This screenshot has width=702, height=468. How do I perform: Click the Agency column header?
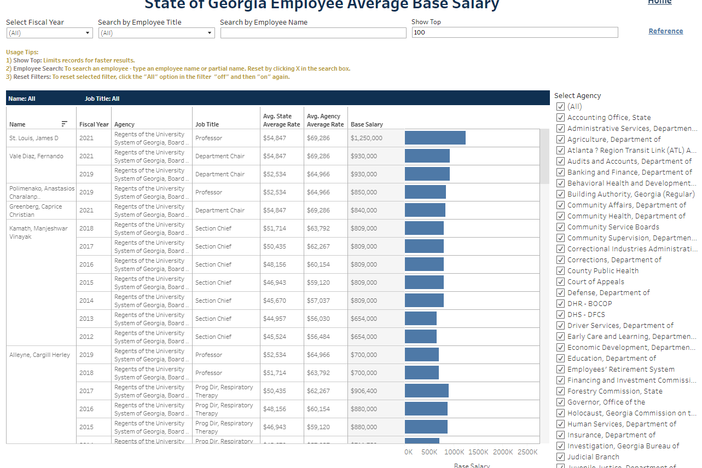tap(124, 124)
